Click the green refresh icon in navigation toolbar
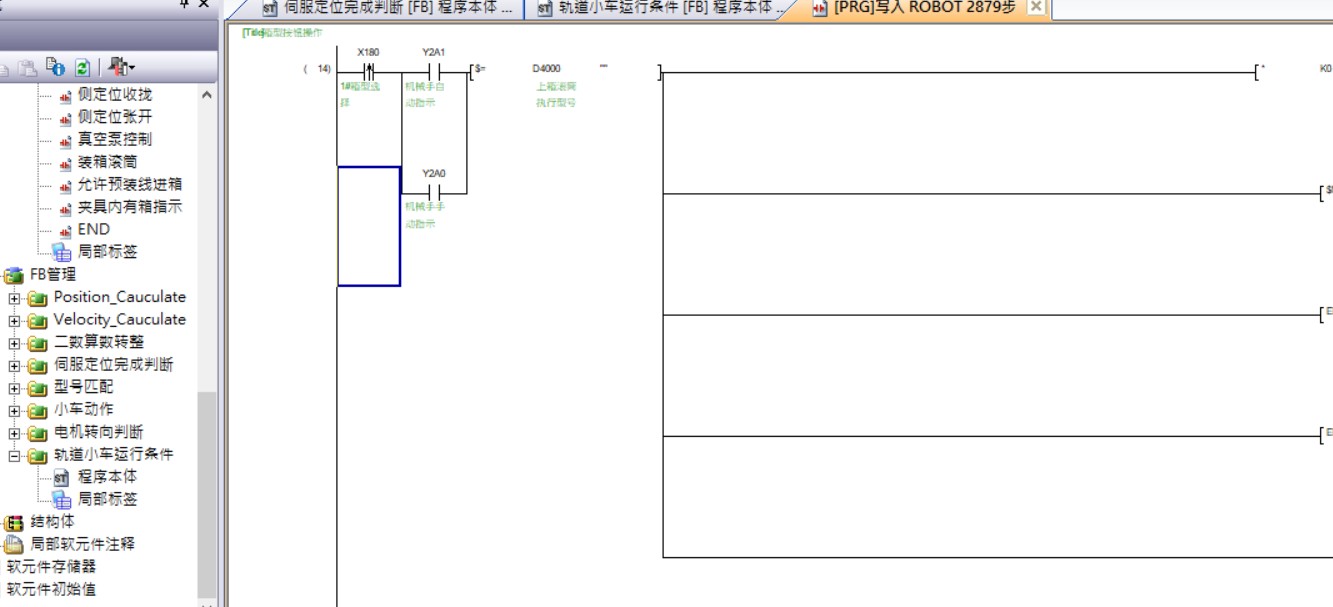 82,68
